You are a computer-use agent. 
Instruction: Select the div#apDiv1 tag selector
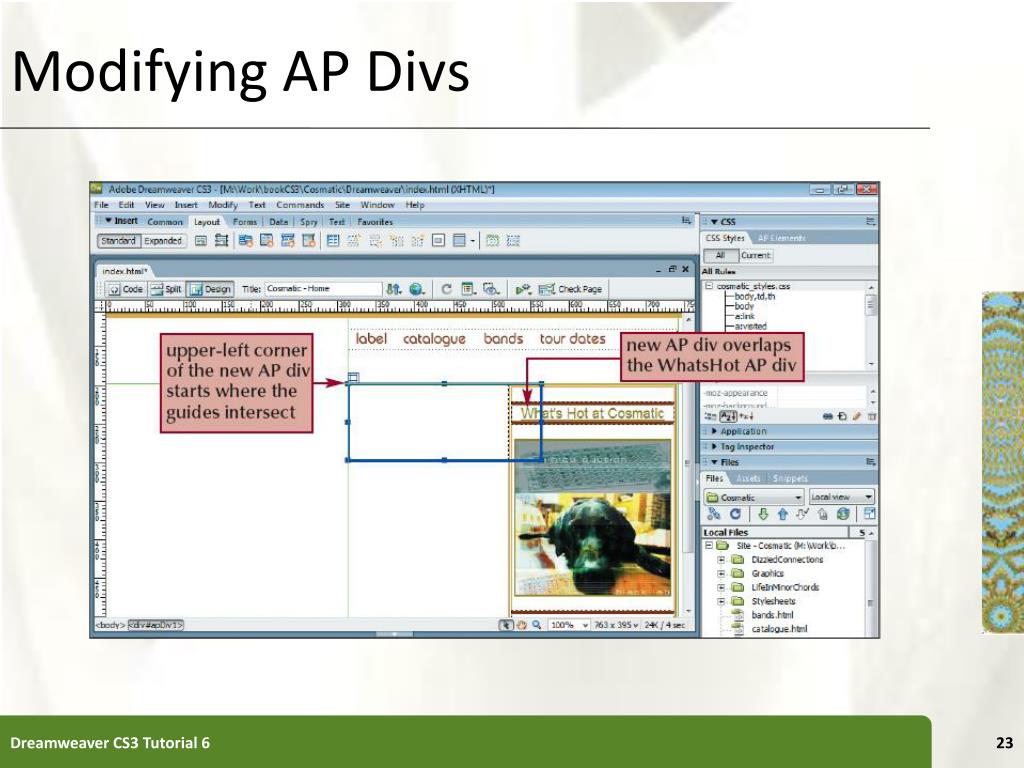click(x=155, y=625)
